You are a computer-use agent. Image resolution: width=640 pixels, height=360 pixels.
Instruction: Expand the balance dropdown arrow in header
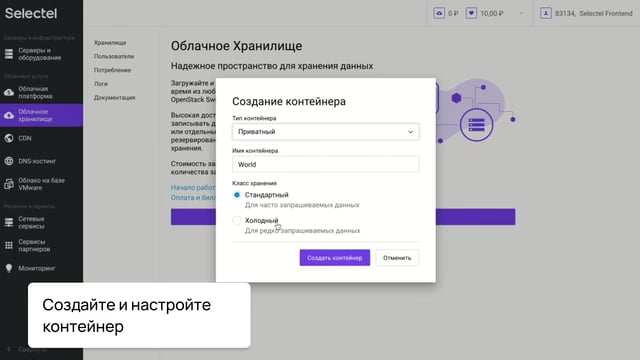coord(521,13)
